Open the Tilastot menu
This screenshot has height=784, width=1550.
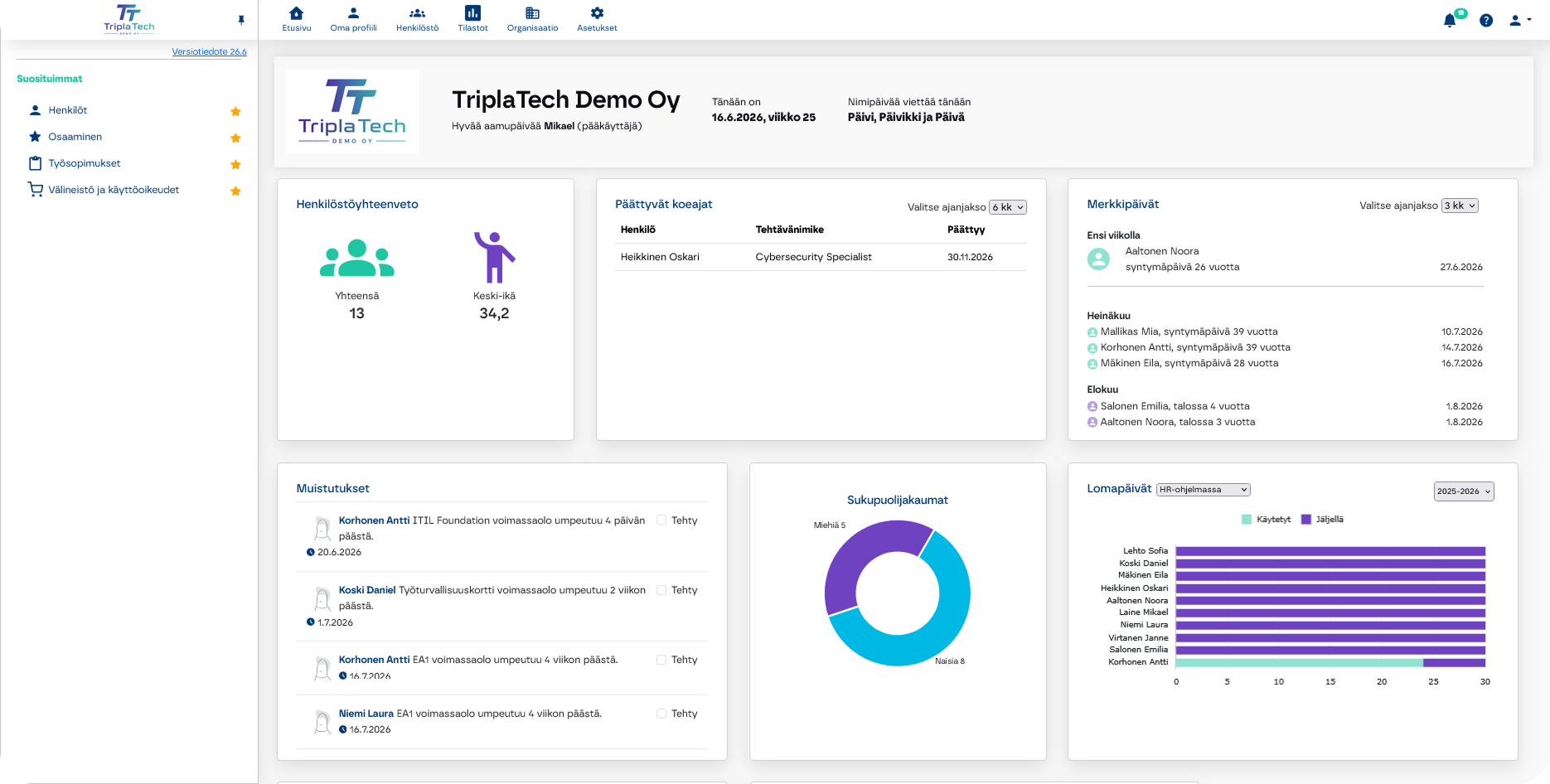pos(472,18)
